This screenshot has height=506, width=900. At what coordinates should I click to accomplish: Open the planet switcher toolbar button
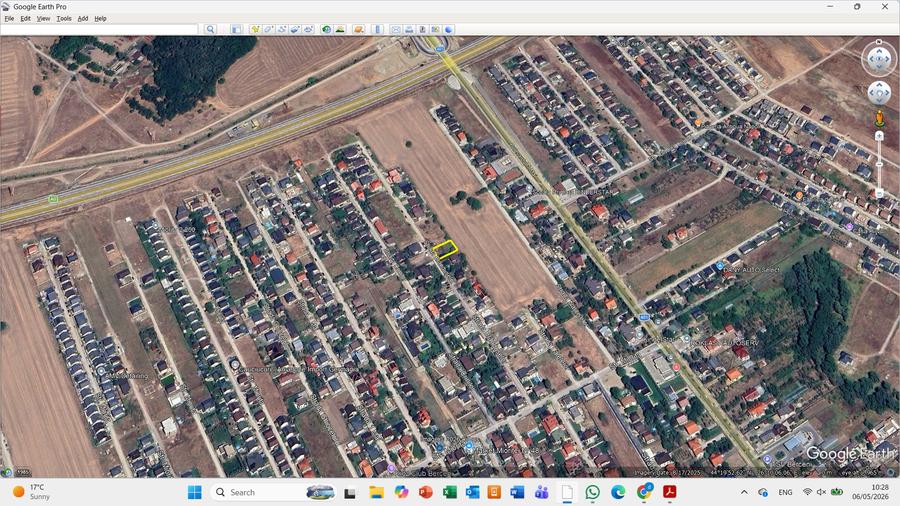click(x=359, y=29)
